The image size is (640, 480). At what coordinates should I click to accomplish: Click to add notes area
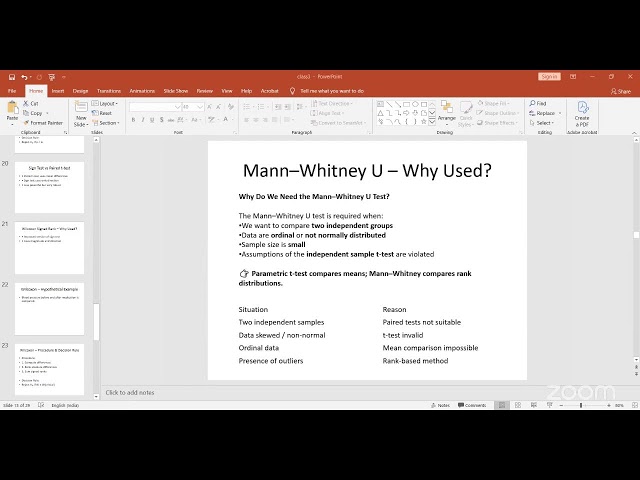click(130, 393)
